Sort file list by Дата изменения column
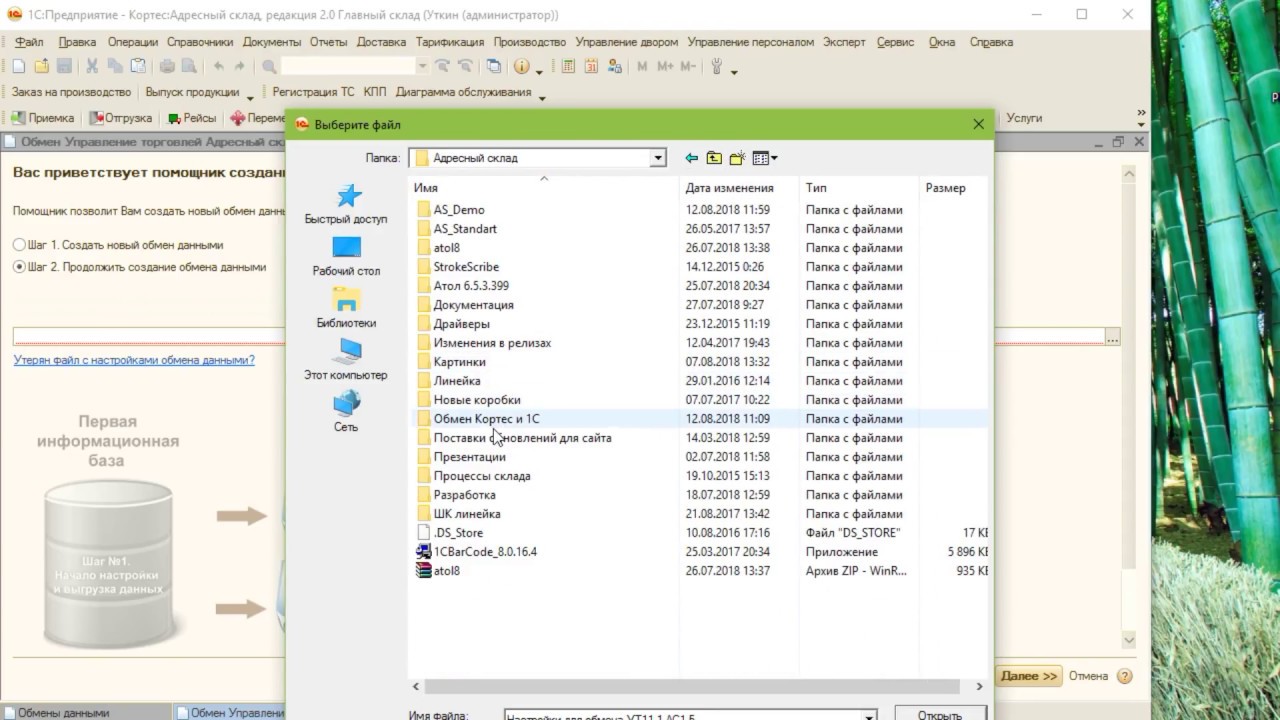The width and height of the screenshot is (1280, 720). tap(729, 188)
